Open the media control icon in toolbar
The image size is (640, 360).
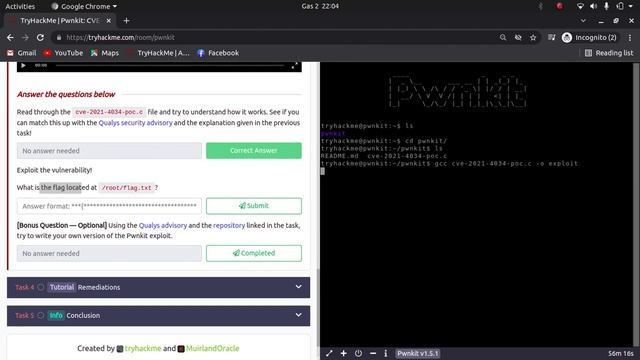point(551,38)
